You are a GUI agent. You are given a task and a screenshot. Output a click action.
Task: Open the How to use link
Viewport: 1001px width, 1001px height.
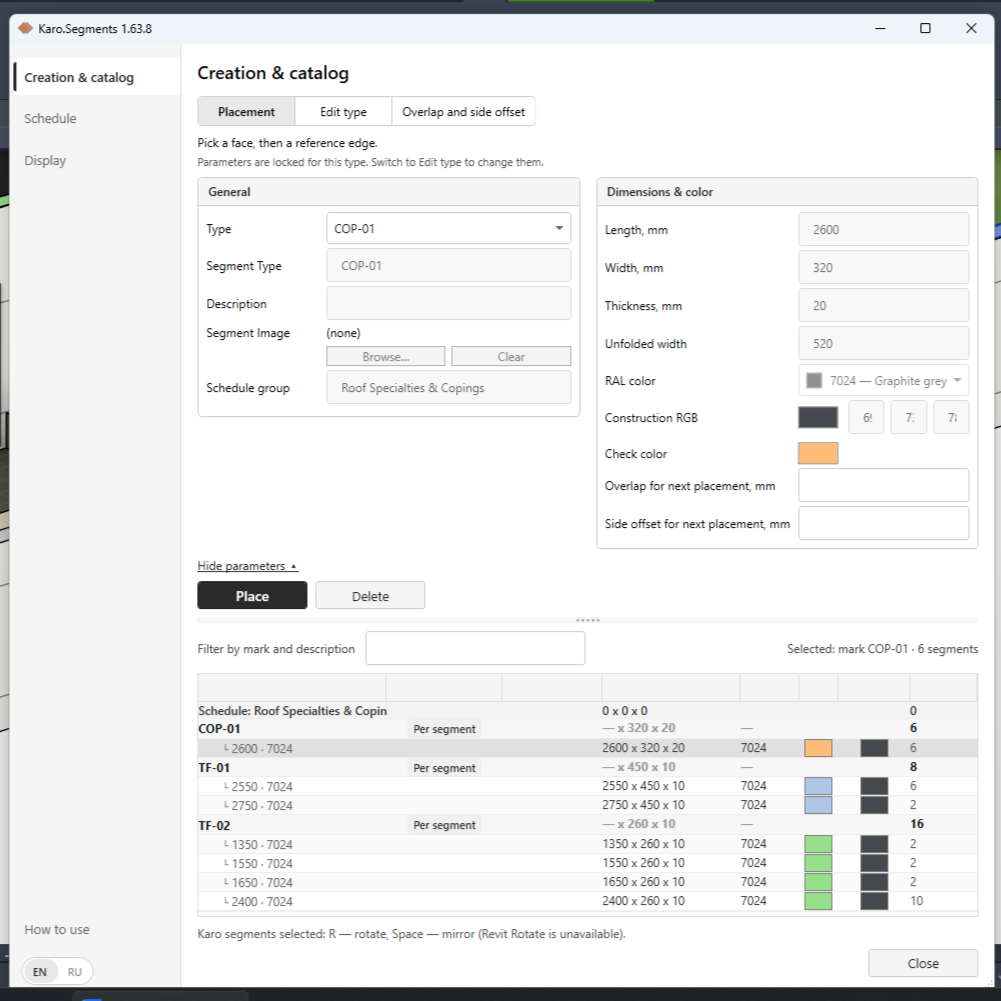pyautogui.click(x=57, y=930)
